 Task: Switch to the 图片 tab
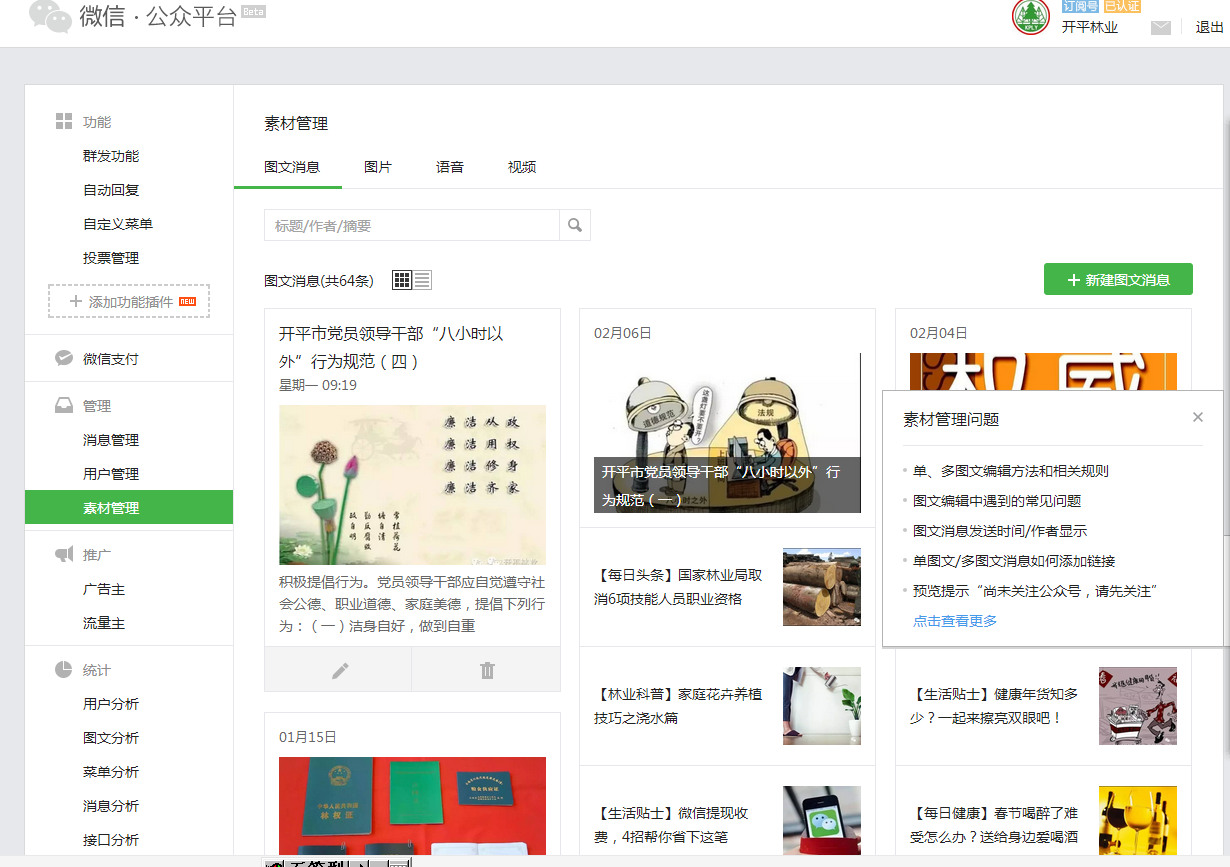pyautogui.click(x=378, y=167)
